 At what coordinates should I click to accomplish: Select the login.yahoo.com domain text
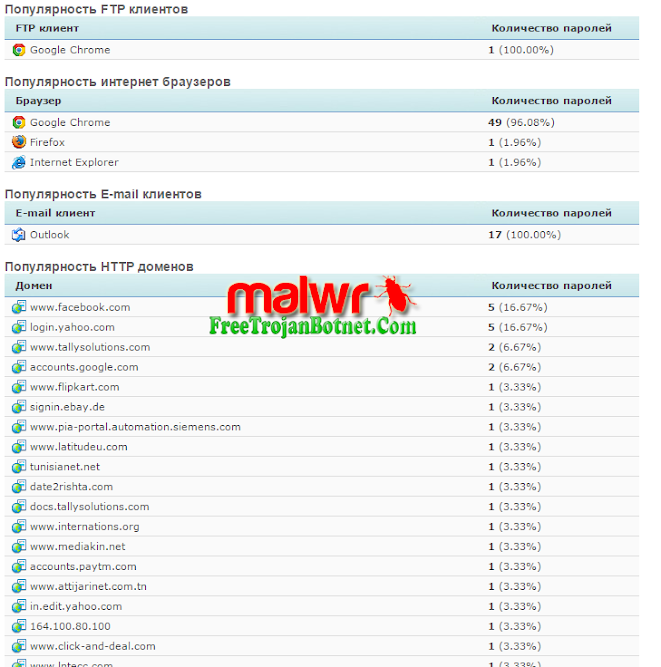coord(72,327)
